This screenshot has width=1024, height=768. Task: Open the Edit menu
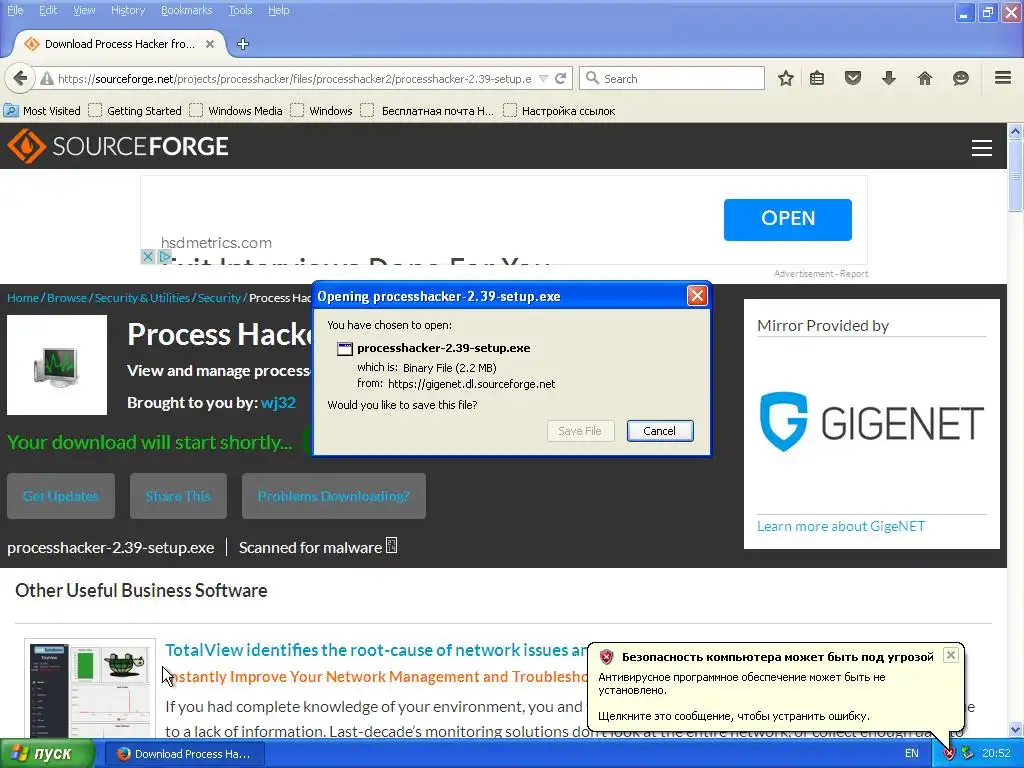click(x=48, y=10)
